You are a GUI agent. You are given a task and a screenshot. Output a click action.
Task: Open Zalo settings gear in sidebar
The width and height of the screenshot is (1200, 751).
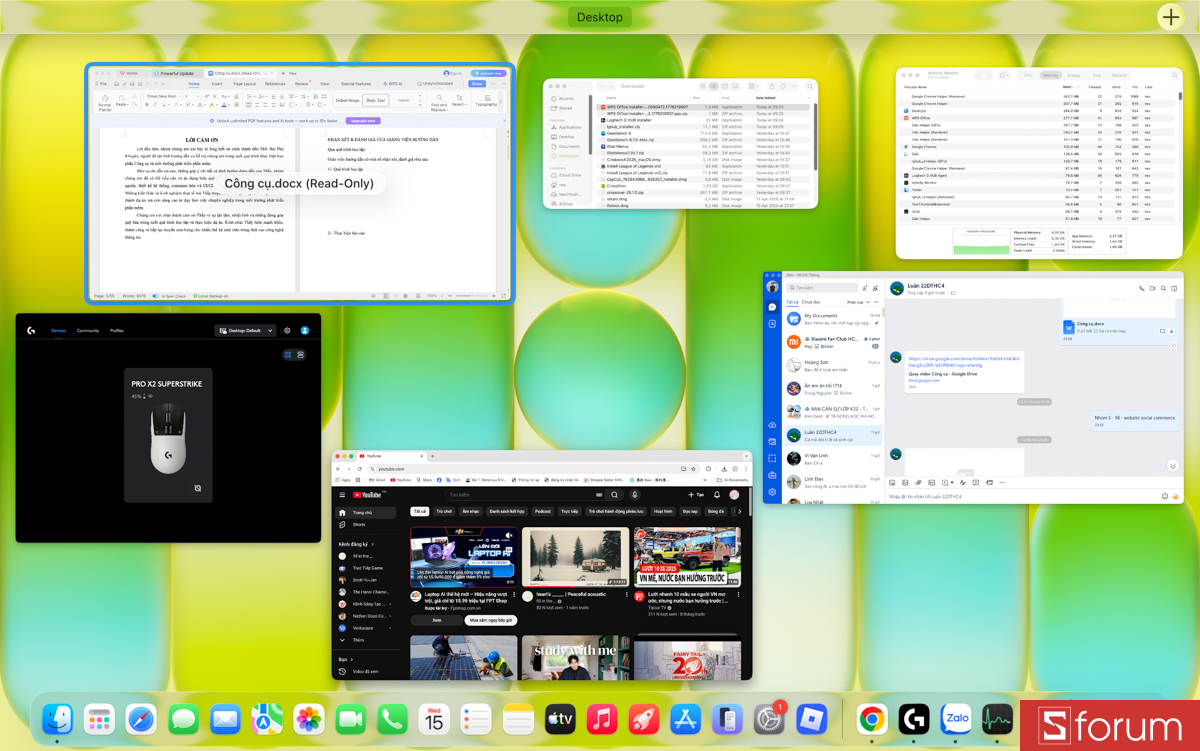coord(772,492)
